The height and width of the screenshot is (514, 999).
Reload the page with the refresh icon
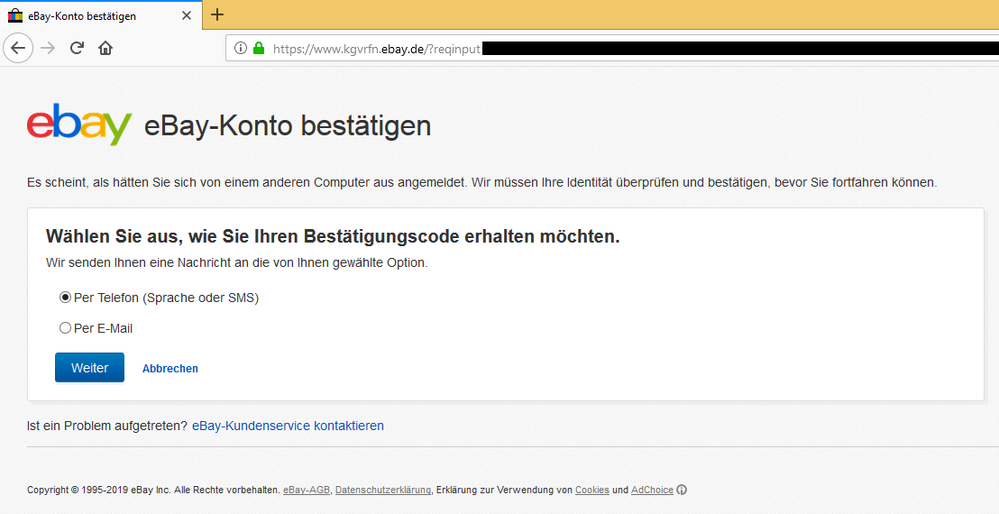click(77, 48)
